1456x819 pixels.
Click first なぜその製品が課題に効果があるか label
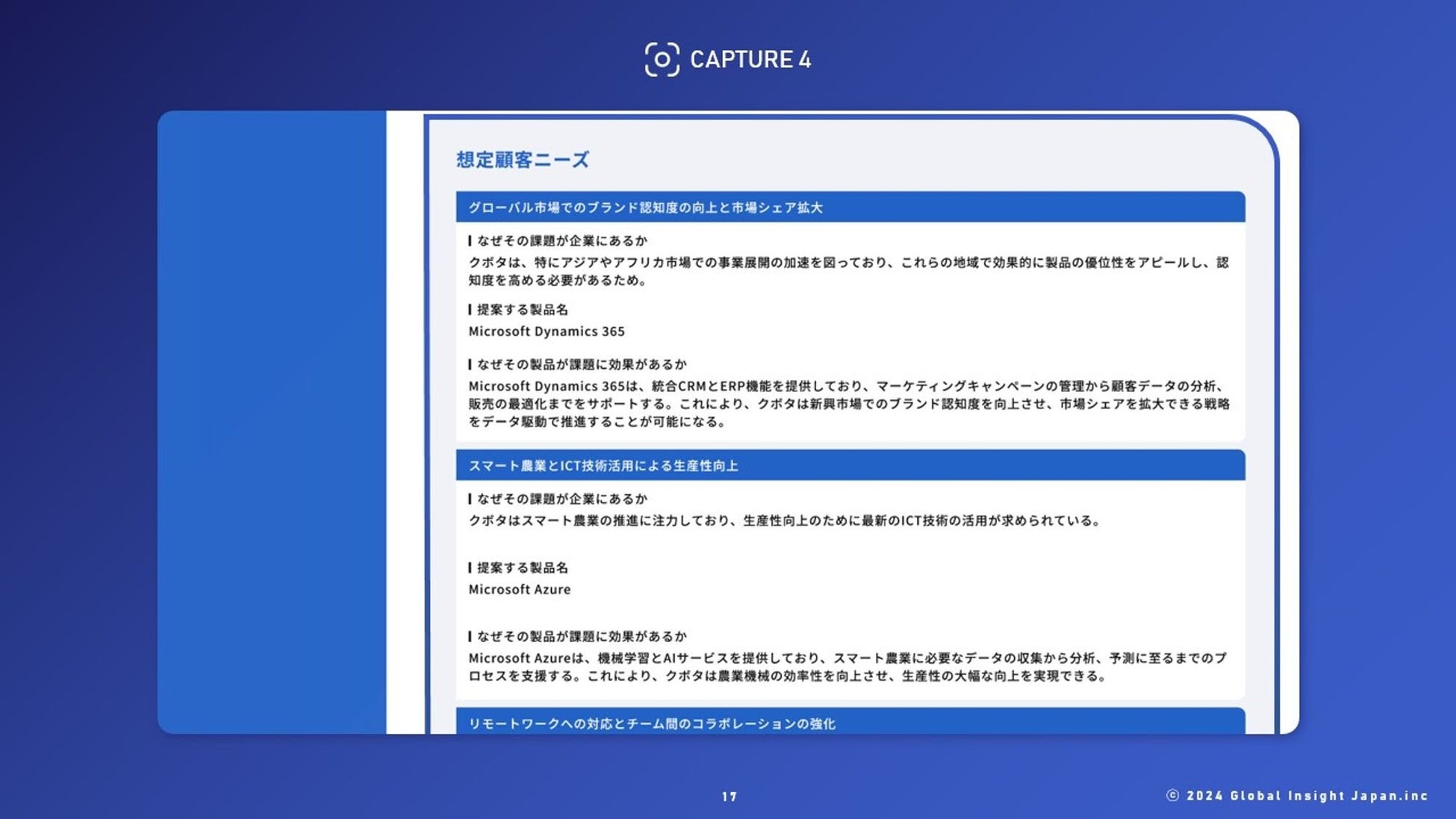(x=581, y=364)
